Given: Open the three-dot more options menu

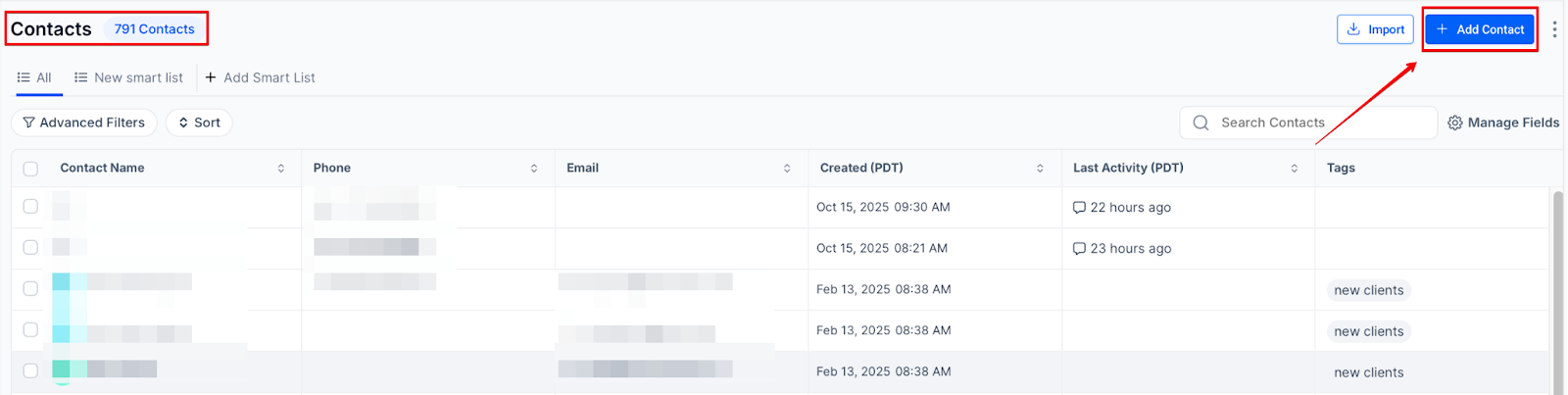Looking at the screenshot, I should tap(1554, 29).
